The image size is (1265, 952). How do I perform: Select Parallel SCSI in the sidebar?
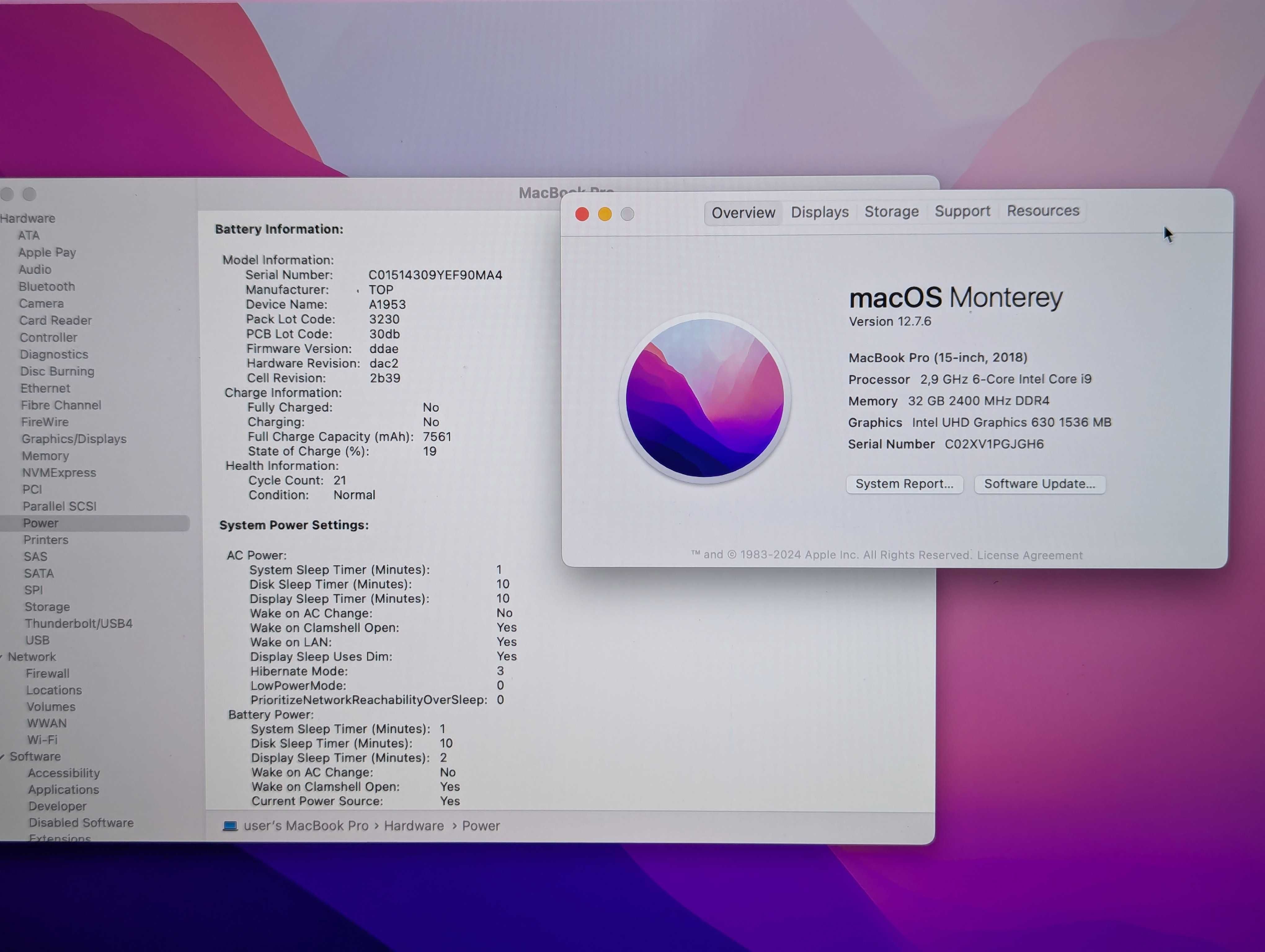[x=60, y=506]
